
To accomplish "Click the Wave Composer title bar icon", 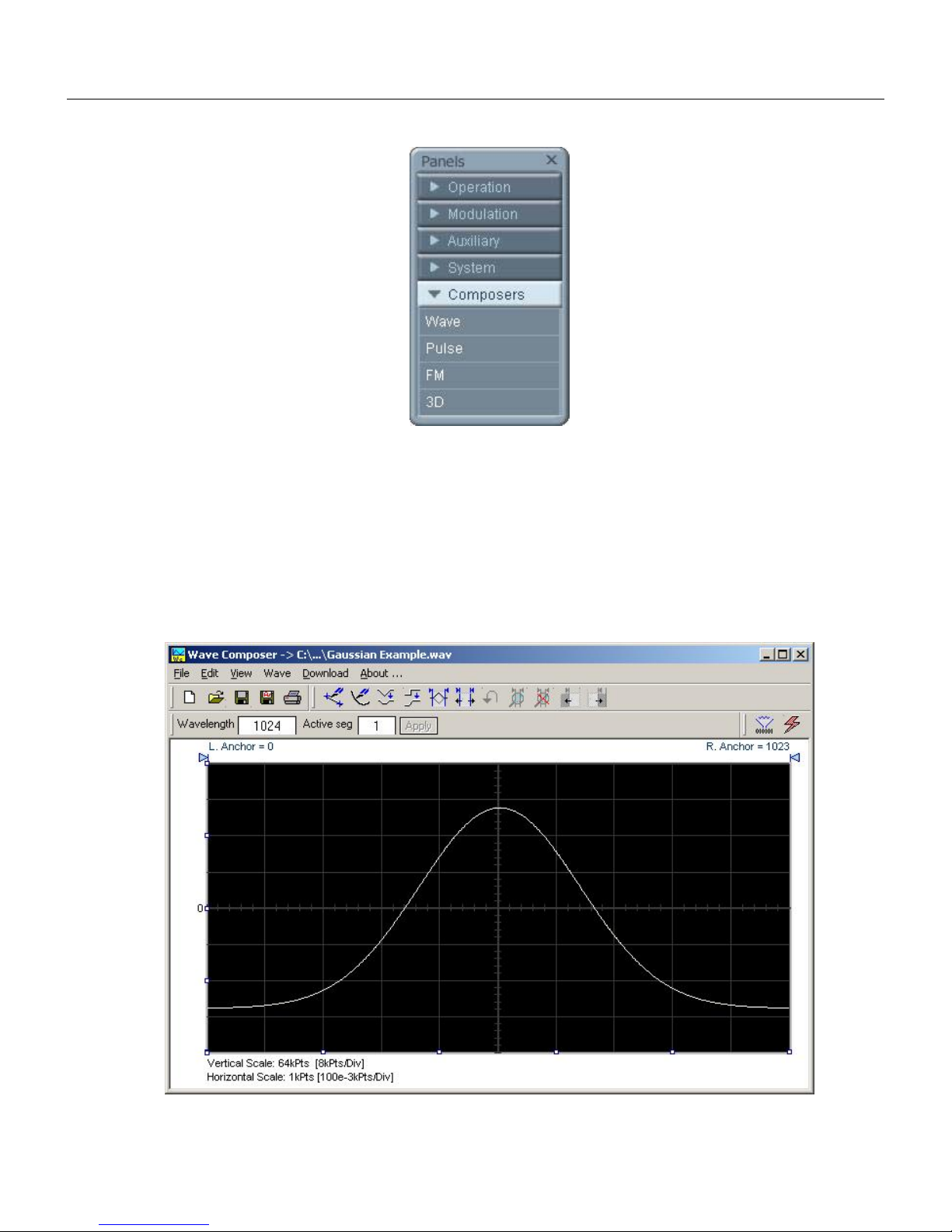I will [178, 654].
